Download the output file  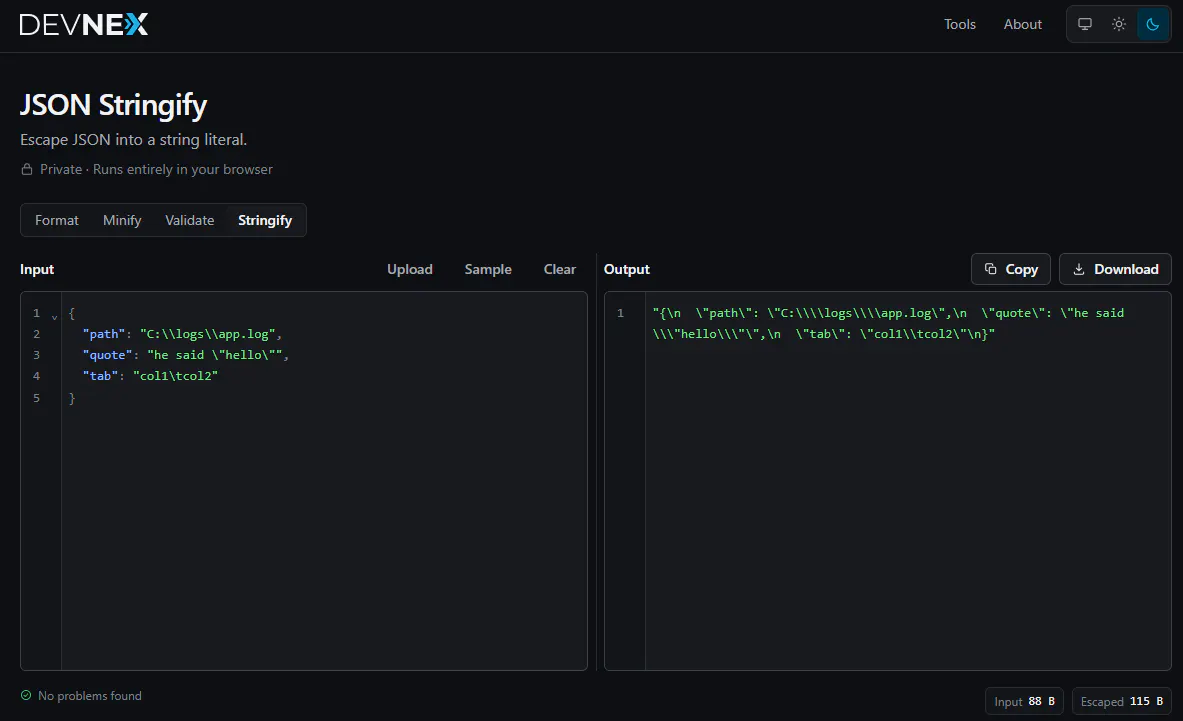pos(1115,269)
